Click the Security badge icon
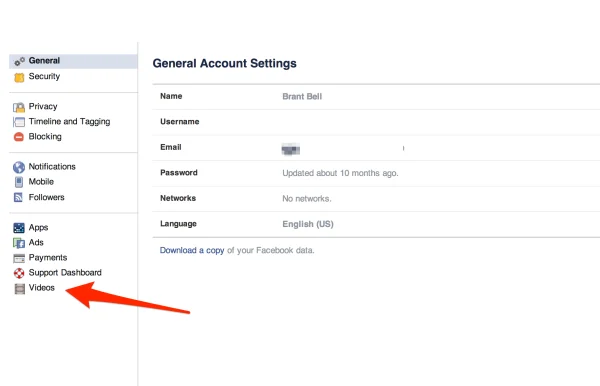The image size is (600, 386). pyautogui.click(x=19, y=77)
